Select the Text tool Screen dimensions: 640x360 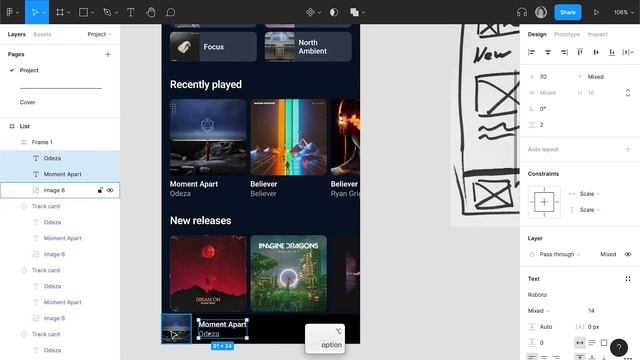(x=131, y=12)
